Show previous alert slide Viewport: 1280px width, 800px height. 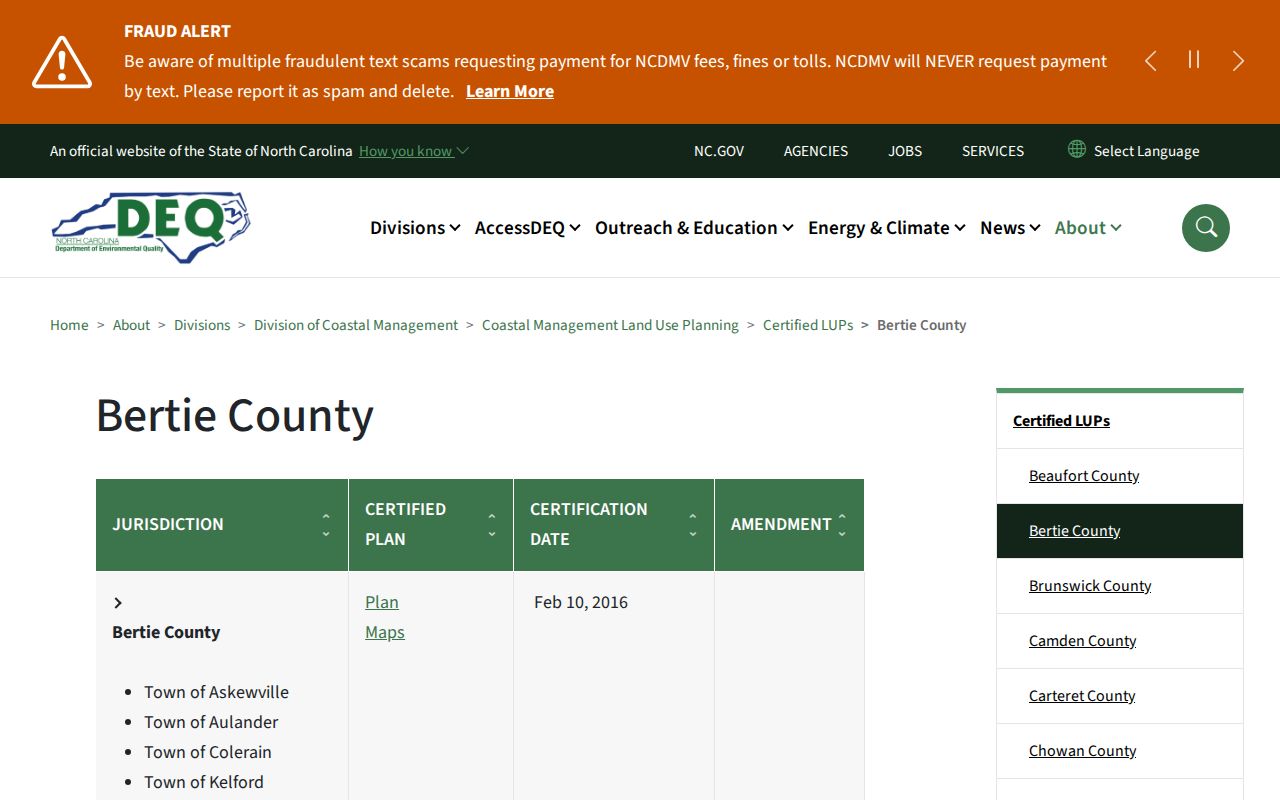(x=1151, y=61)
